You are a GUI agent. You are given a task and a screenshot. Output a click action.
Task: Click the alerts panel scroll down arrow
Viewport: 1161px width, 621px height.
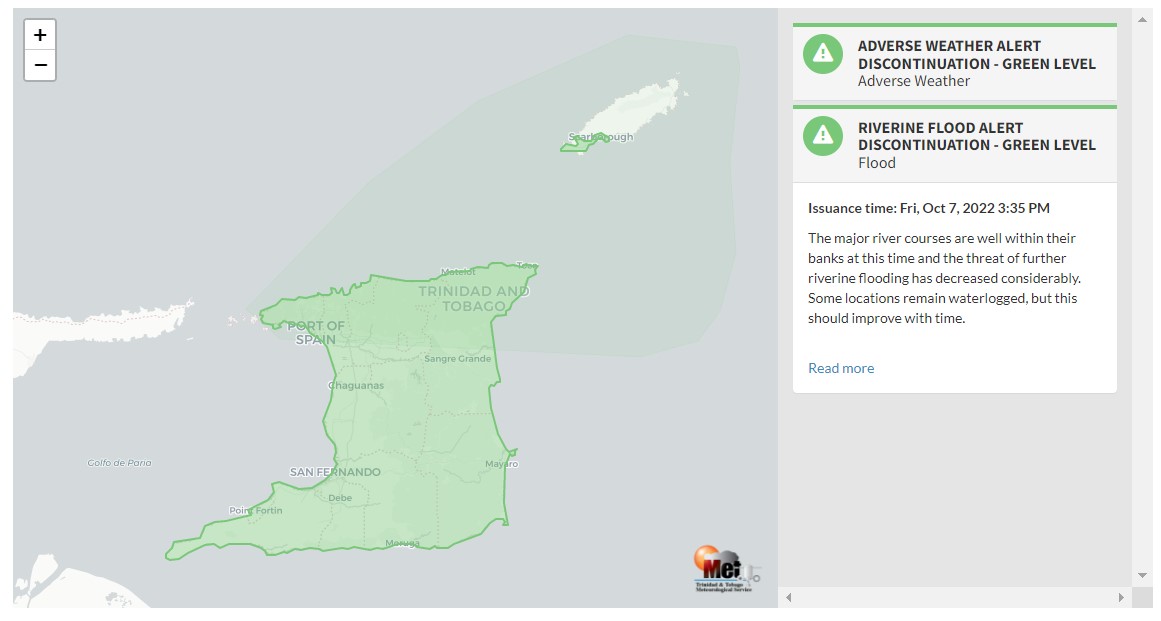coord(1142,575)
